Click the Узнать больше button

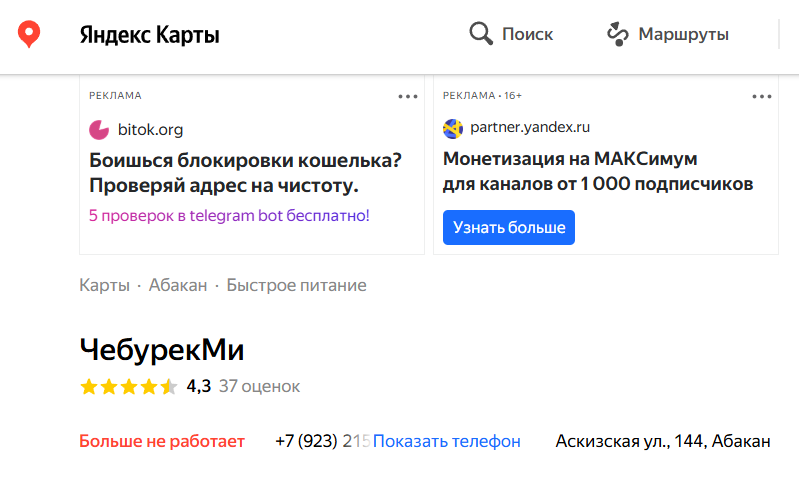509,227
